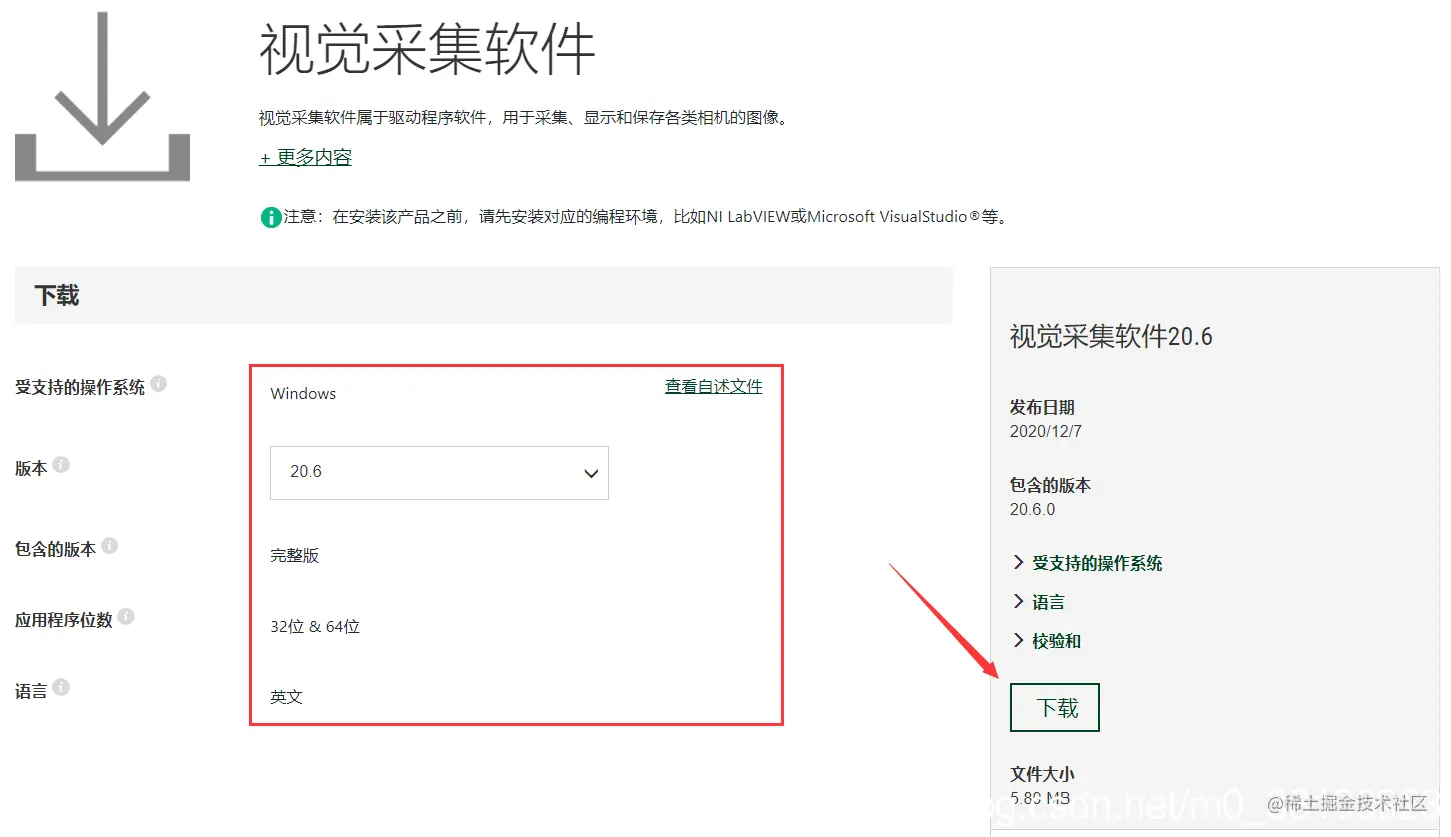Image resolution: width=1451 pixels, height=837 pixels.
Task: Expand 校验和 section in the sidebar
Action: click(1047, 641)
